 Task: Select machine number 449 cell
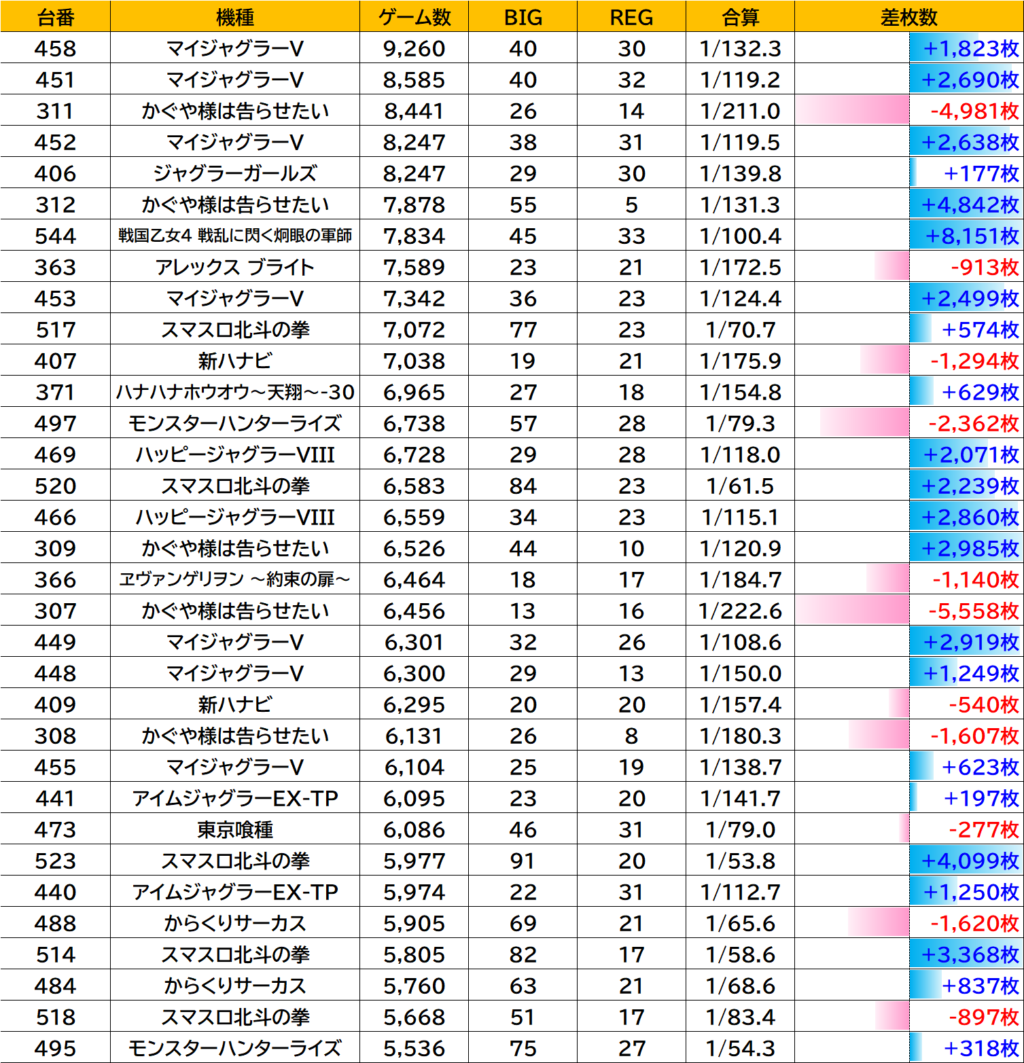[55, 641]
